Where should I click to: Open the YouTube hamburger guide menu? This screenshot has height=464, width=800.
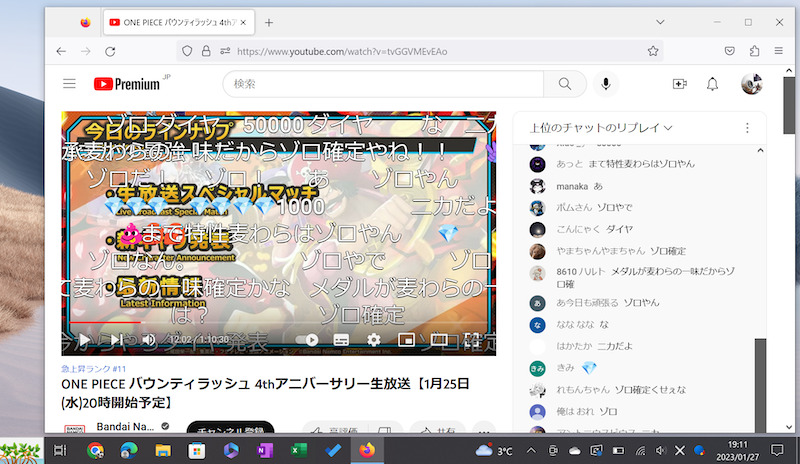69,85
